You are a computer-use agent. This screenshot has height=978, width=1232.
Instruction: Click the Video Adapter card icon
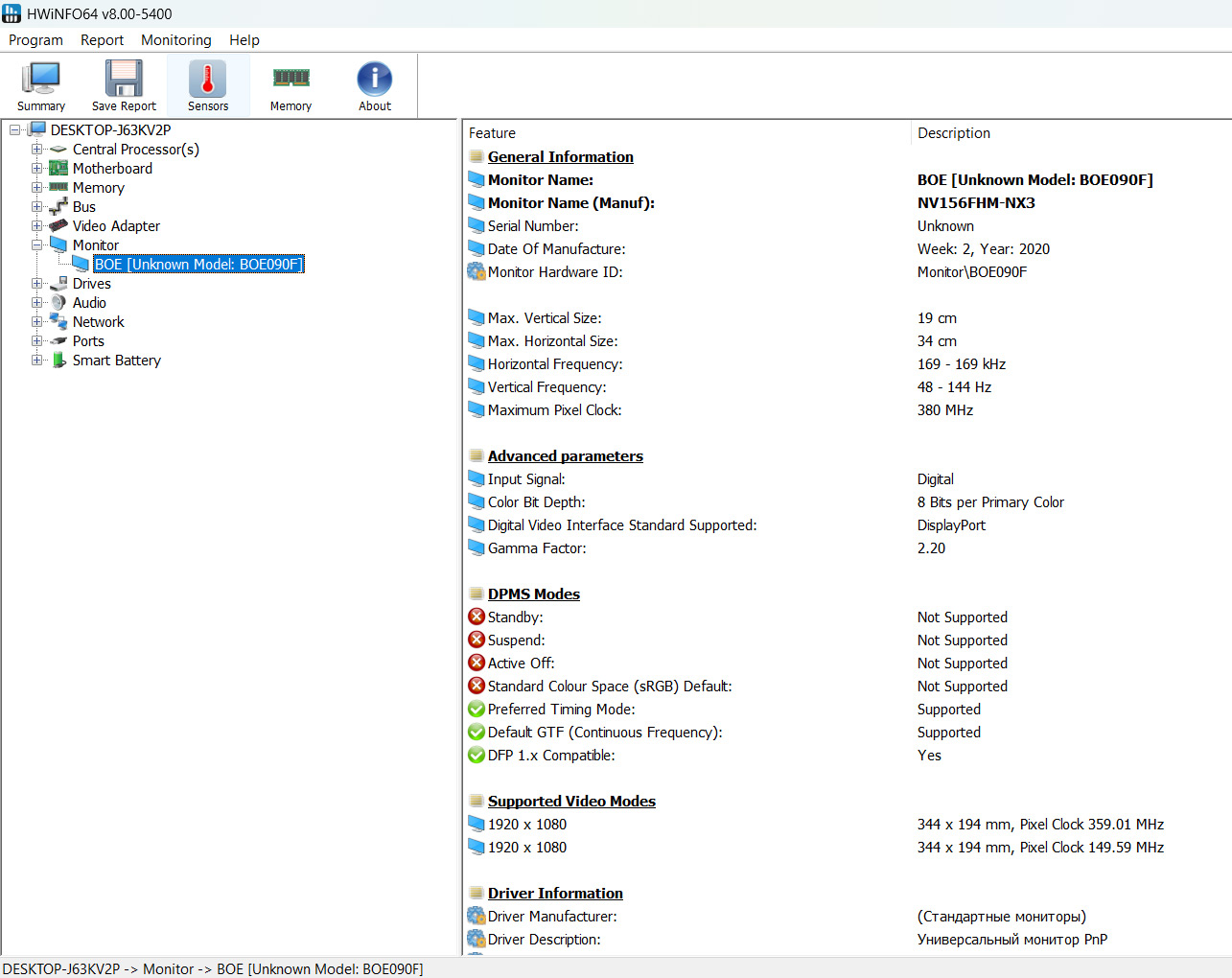(58, 225)
